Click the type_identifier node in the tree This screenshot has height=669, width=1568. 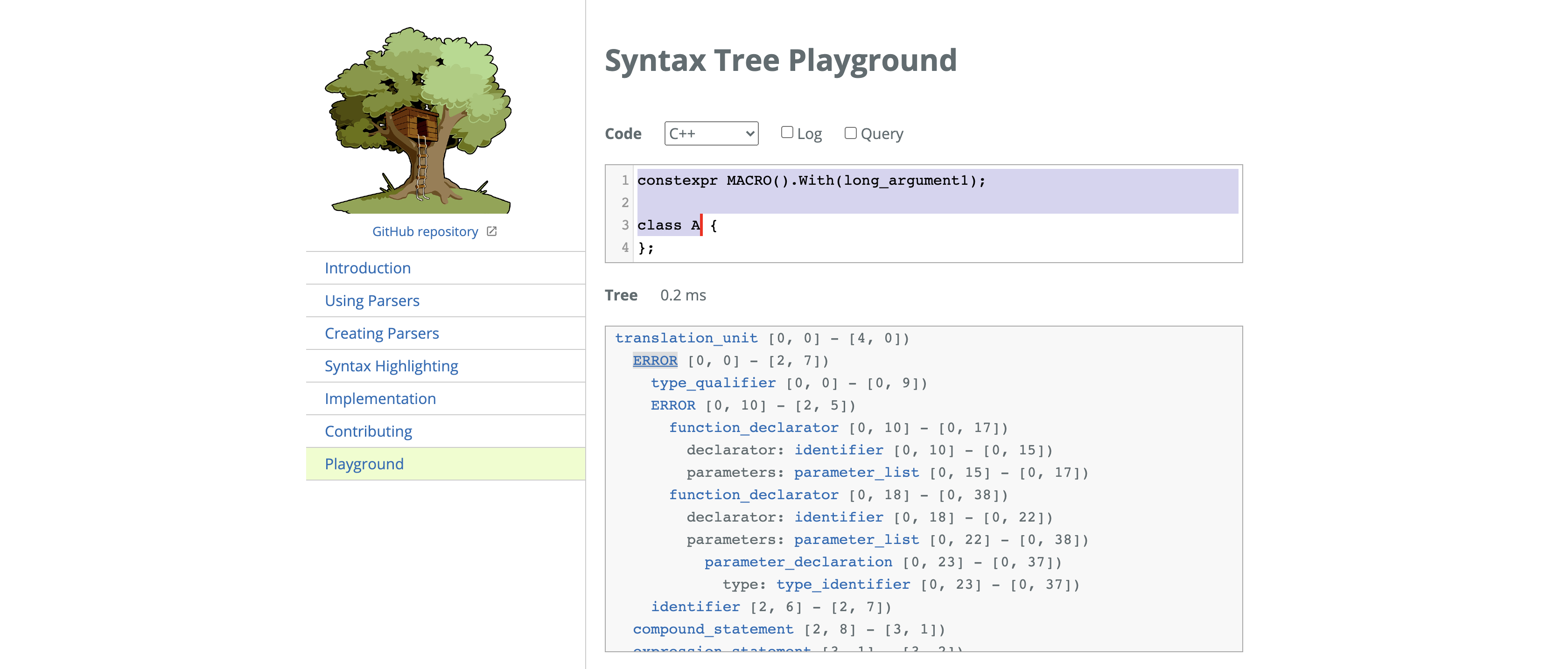pyautogui.click(x=843, y=585)
